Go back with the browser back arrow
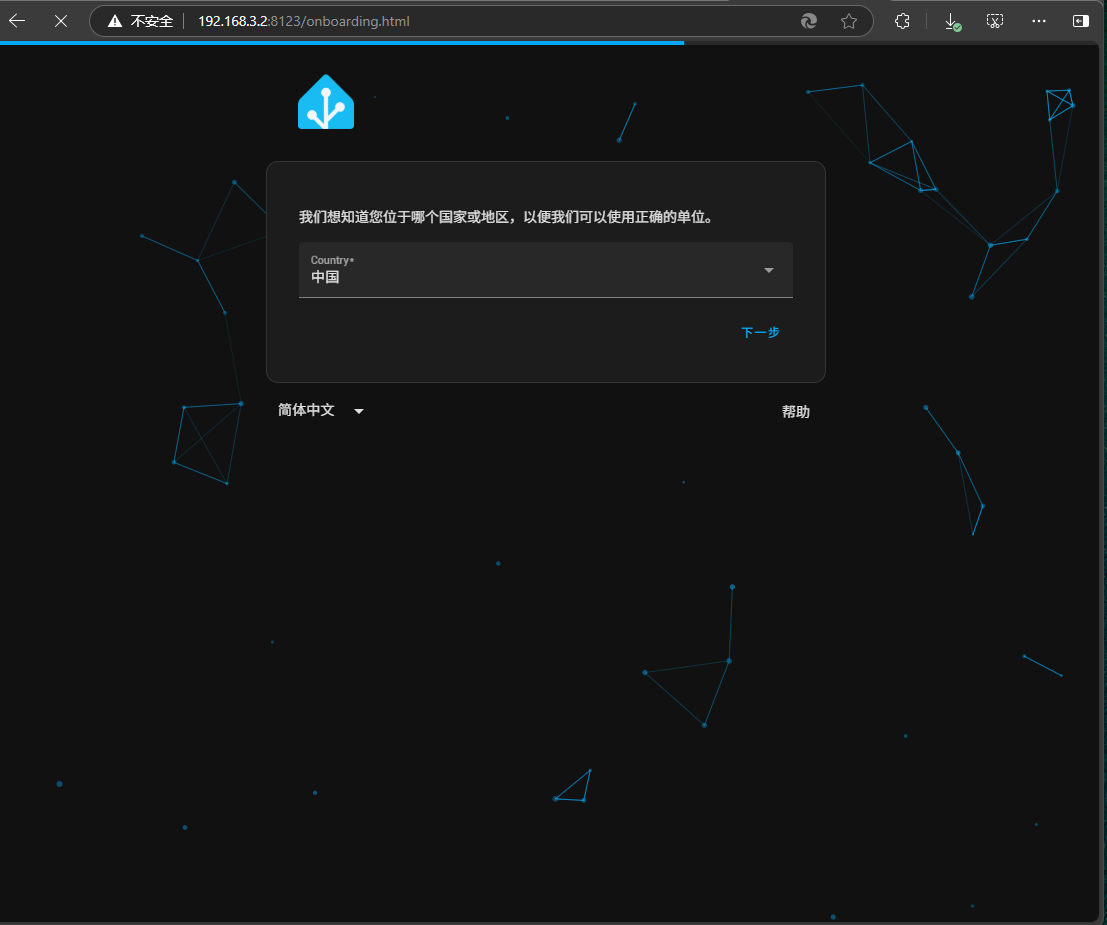 [18, 20]
